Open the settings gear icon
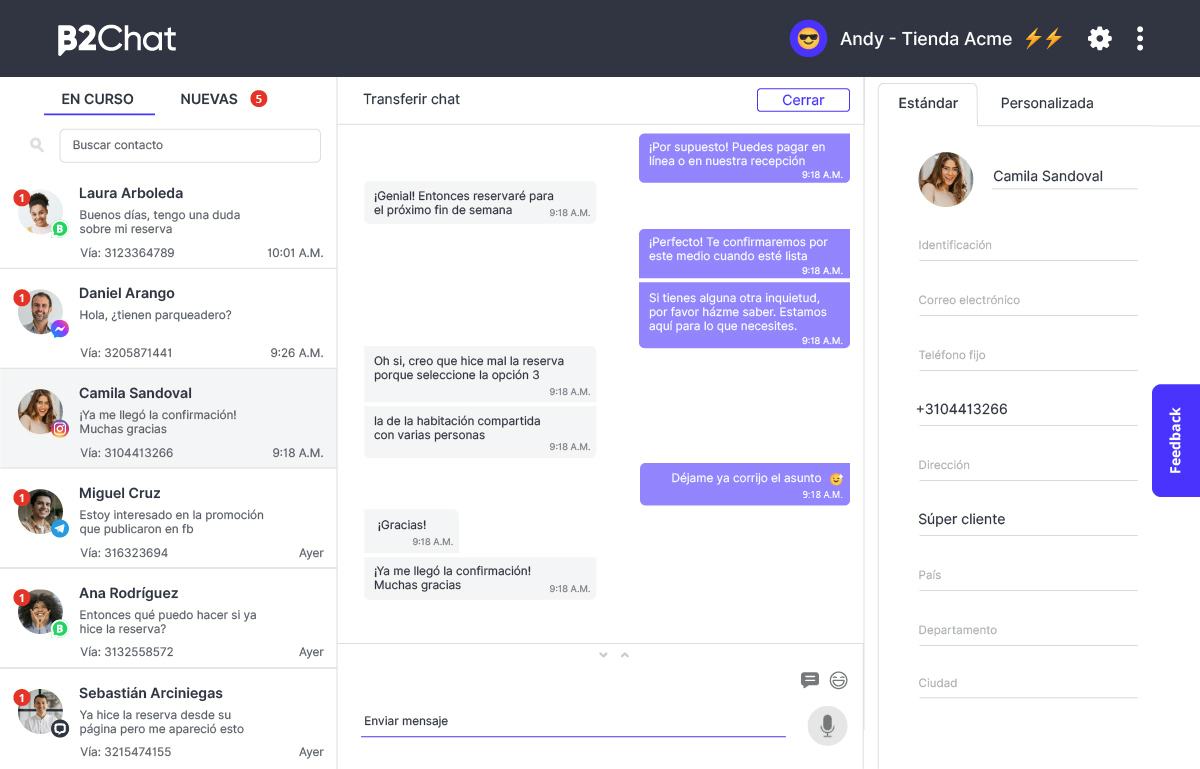Screen dimensions: 1200x769 (x=1100, y=39)
